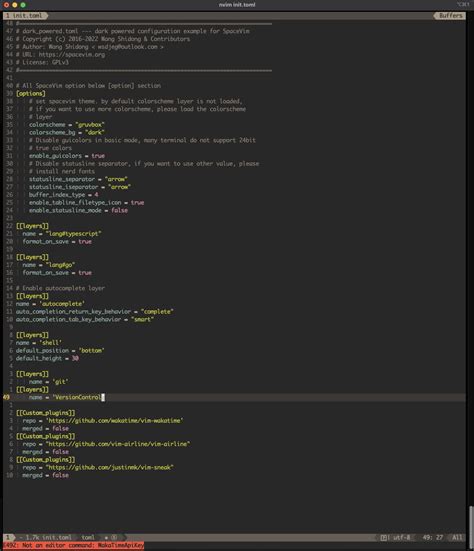Click the file format icon beside utf-8
This screenshot has height=551, width=474.
tap(384, 538)
